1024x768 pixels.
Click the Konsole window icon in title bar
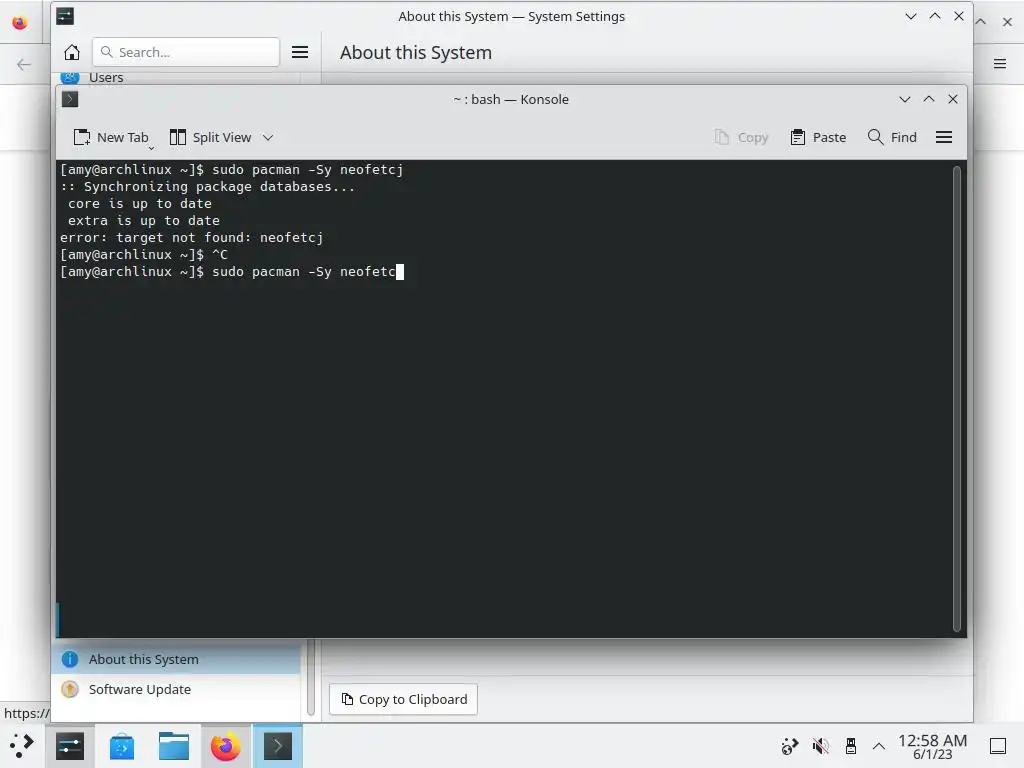(70, 99)
